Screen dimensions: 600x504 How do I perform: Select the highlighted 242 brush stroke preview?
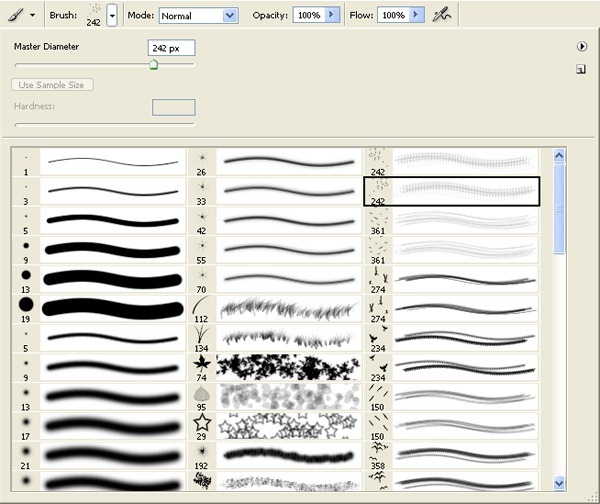tap(464, 191)
